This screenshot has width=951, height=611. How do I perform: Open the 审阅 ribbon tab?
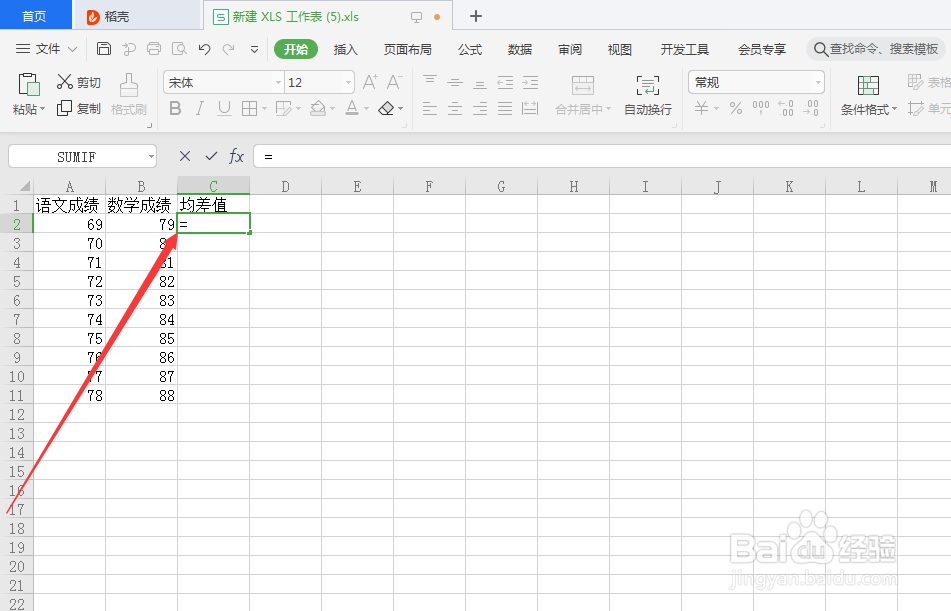click(570, 49)
